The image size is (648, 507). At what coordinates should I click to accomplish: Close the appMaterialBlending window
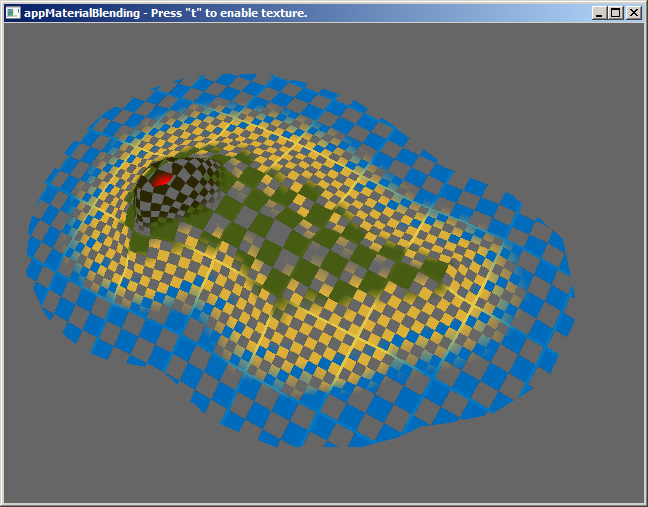[632, 13]
